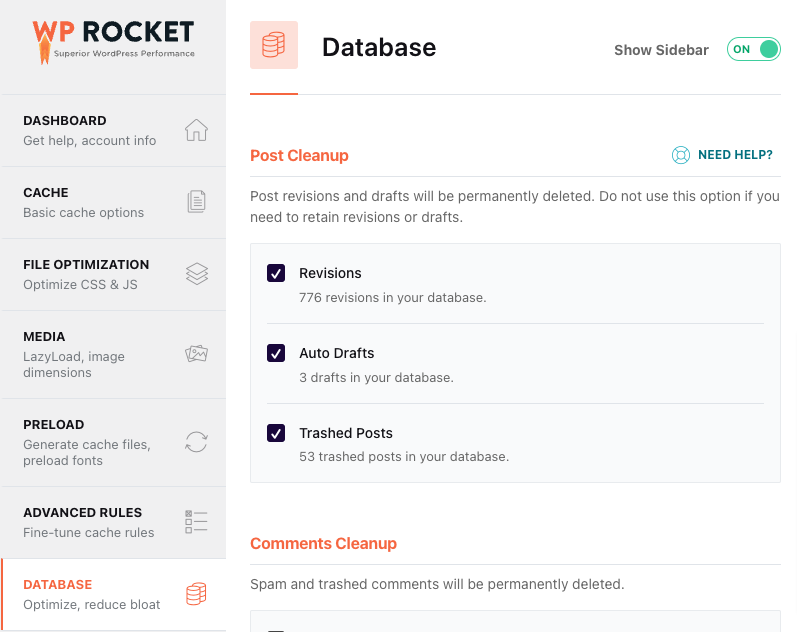Click the Advanced Rules checklist icon
Screen dimensions: 797x632
[x=196, y=522]
